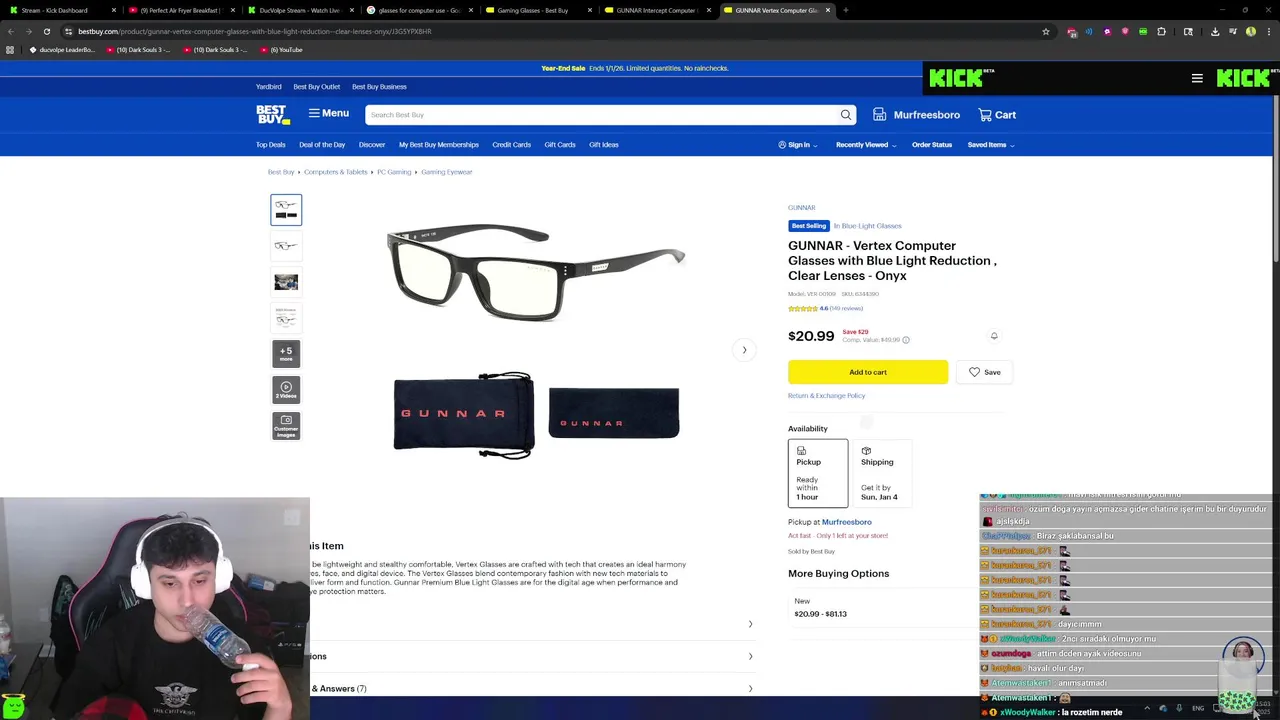Save the item with the heart button
The image size is (1280, 720).
(x=984, y=372)
